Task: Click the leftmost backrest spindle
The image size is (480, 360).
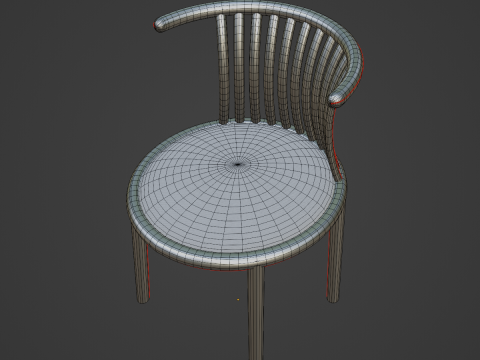Action: 223,69
